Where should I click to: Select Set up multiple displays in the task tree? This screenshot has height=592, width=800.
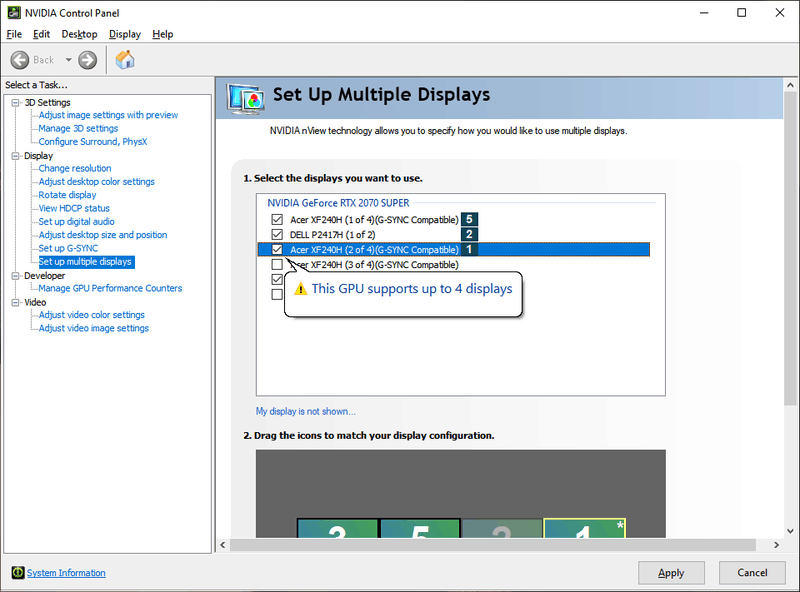pos(85,262)
